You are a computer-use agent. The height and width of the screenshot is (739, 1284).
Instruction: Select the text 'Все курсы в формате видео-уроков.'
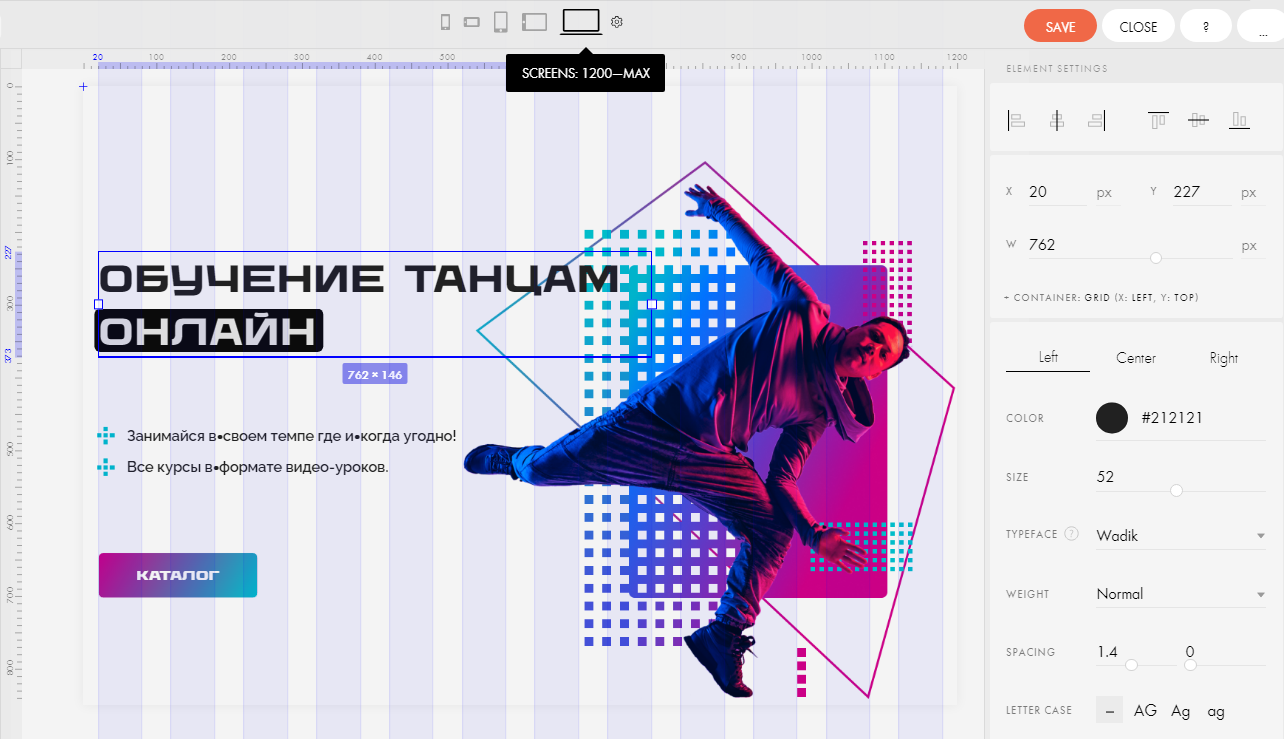tap(257, 467)
